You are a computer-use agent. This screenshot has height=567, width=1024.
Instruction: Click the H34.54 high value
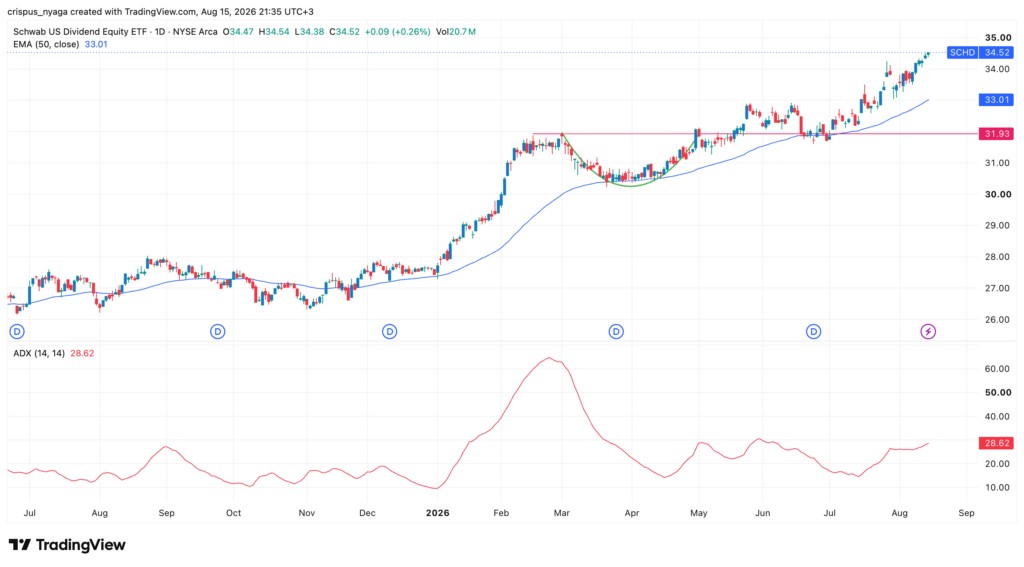tap(274, 31)
